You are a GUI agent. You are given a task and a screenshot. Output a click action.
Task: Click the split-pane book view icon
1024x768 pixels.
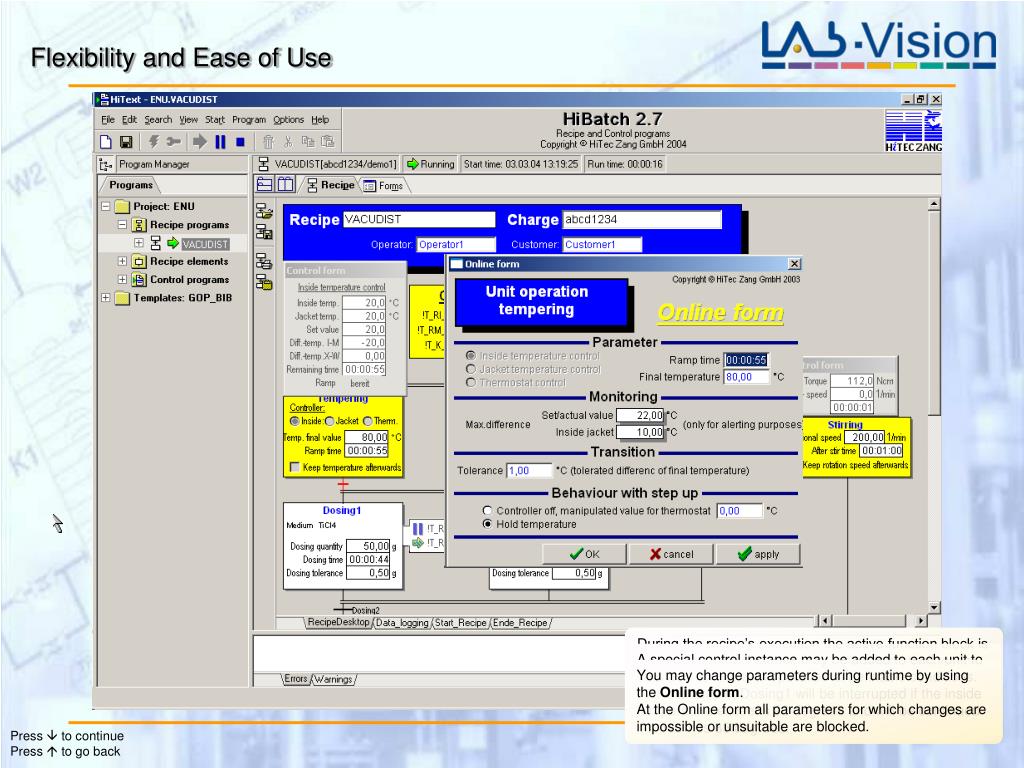pyautogui.click(x=286, y=185)
